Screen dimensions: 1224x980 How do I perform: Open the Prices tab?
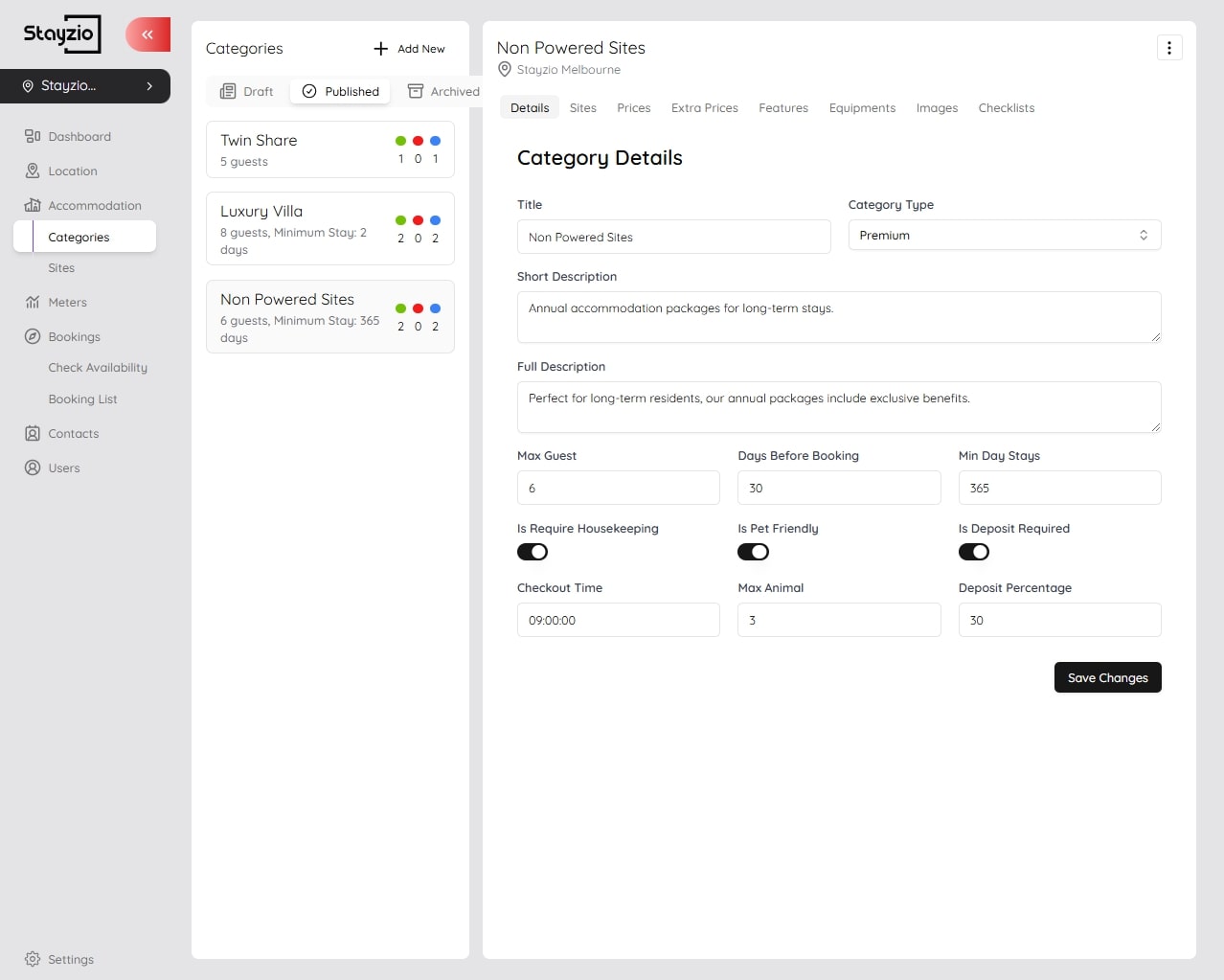click(634, 107)
